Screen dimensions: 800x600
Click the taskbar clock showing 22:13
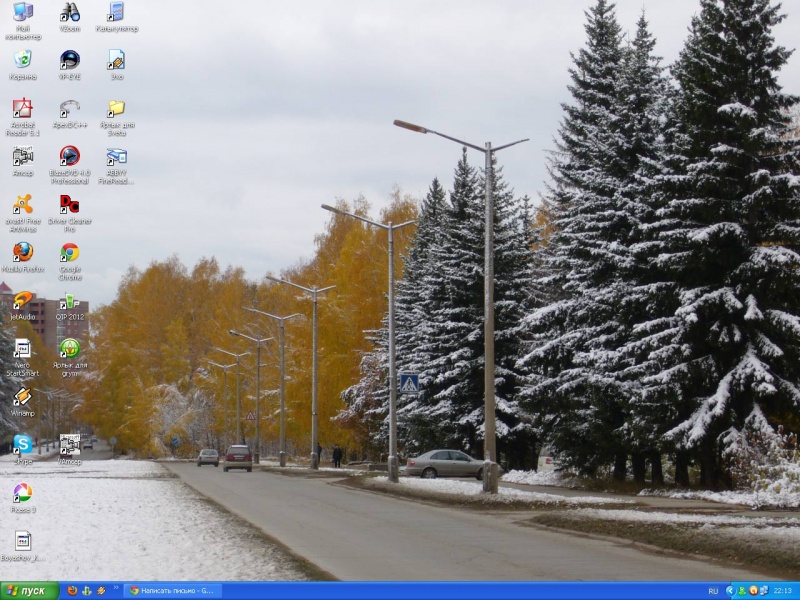[x=783, y=591]
